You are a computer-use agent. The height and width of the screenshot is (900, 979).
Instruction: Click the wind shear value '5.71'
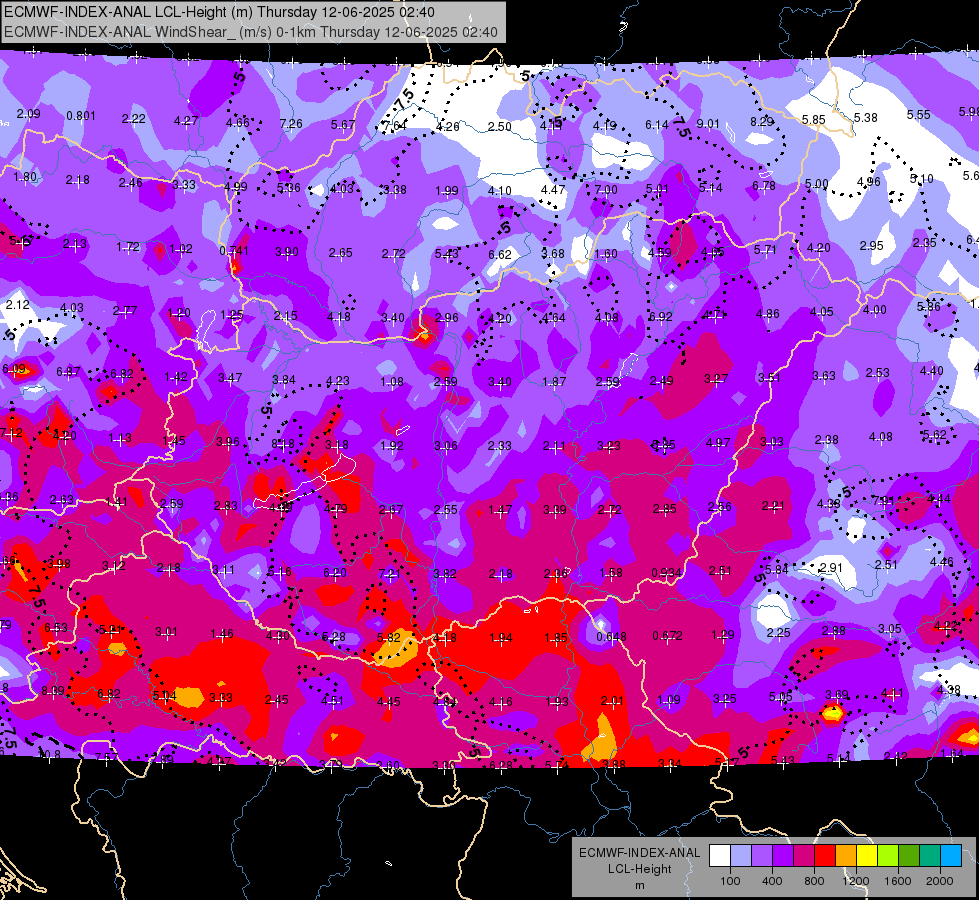click(765, 250)
